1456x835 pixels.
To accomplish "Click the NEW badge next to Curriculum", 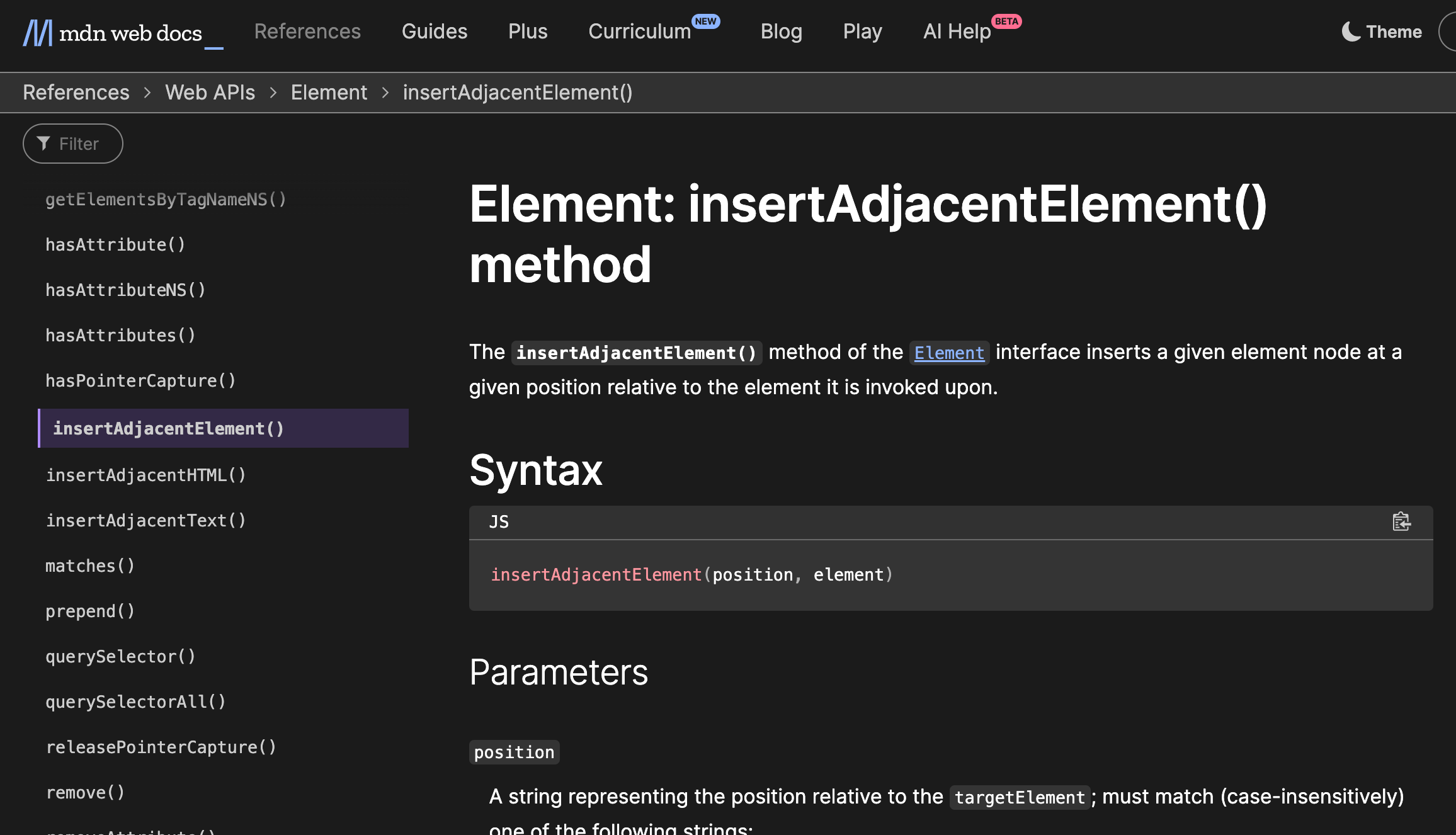I will [706, 21].
